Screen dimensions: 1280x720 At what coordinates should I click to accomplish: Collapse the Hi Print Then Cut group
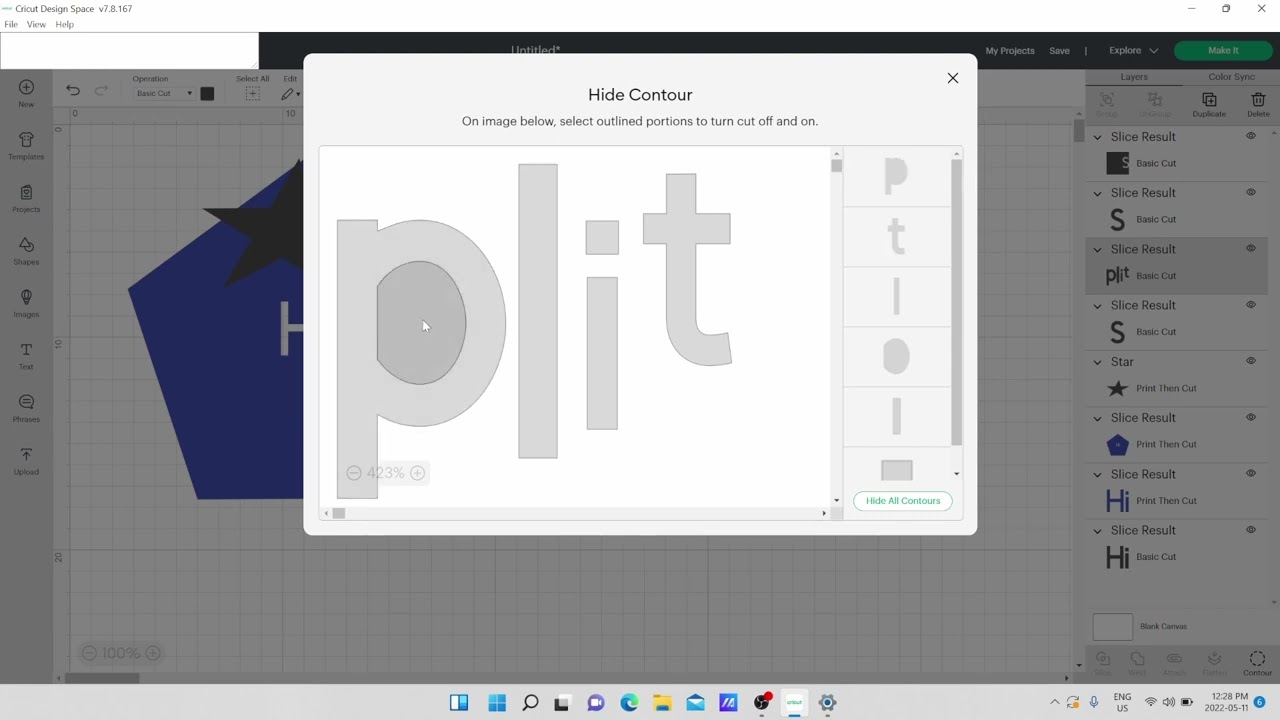pyautogui.click(x=1097, y=474)
